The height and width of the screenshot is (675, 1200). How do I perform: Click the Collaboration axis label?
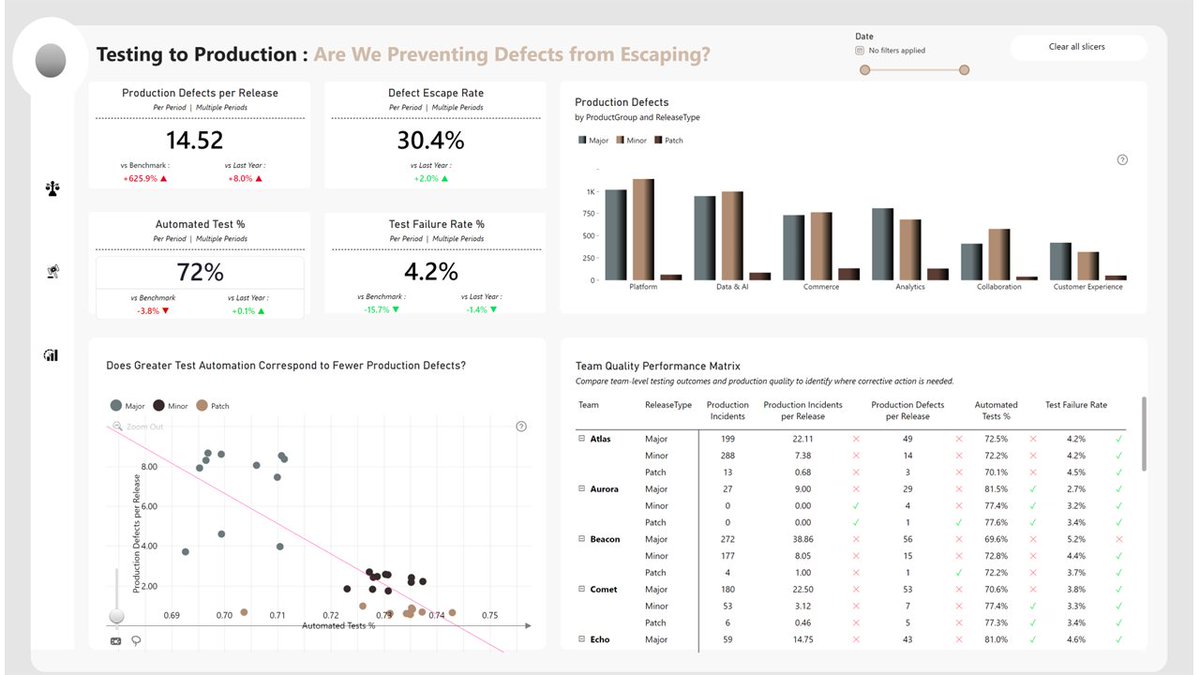999,287
